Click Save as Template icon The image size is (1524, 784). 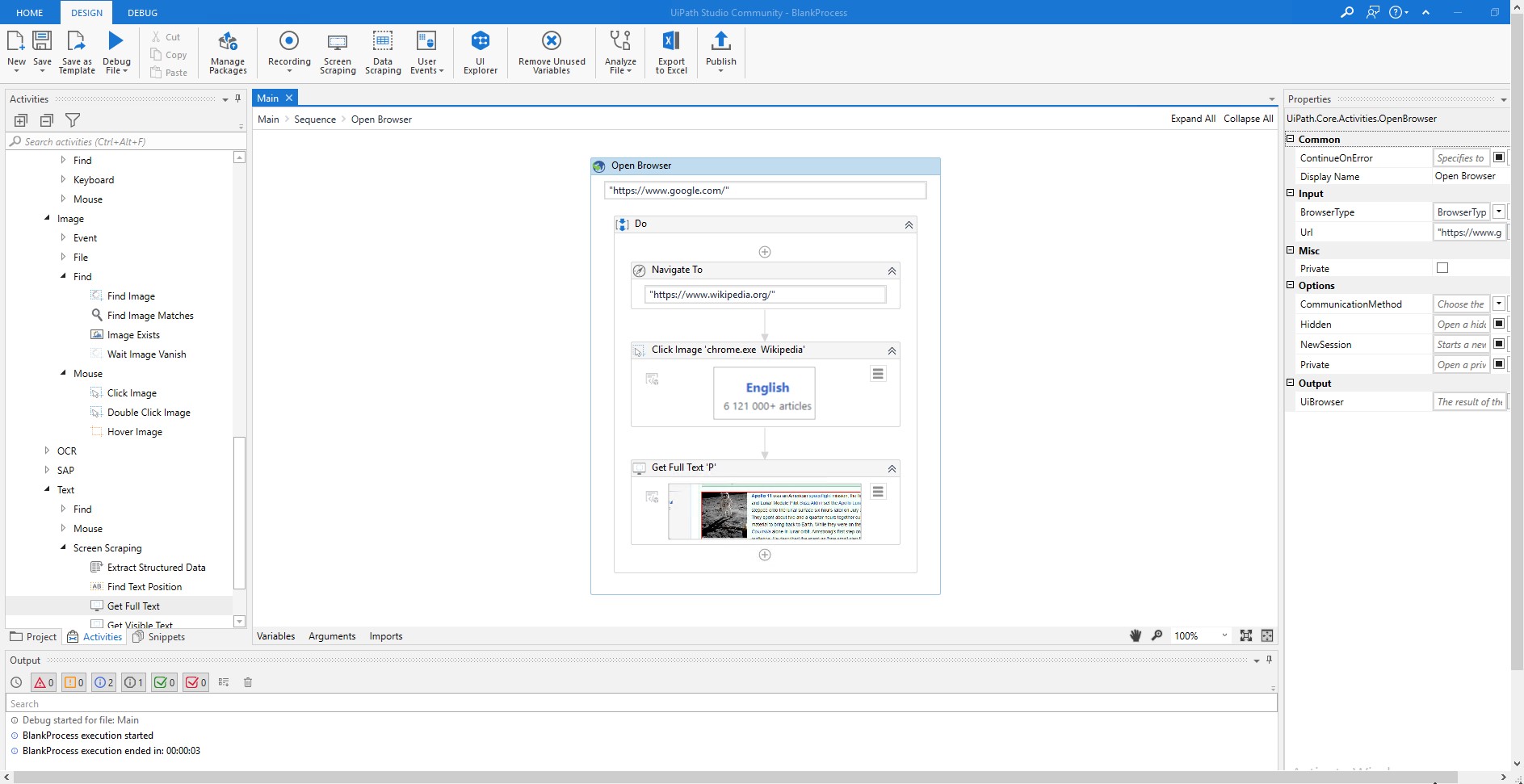point(77,42)
